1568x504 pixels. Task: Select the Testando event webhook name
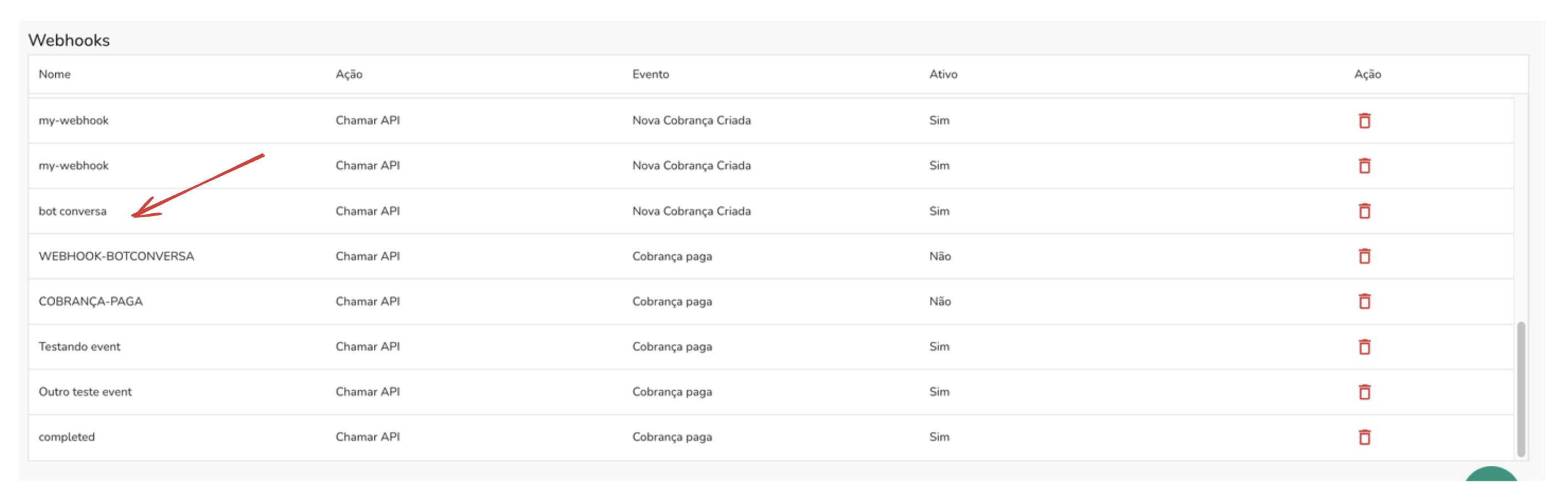(80, 346)
